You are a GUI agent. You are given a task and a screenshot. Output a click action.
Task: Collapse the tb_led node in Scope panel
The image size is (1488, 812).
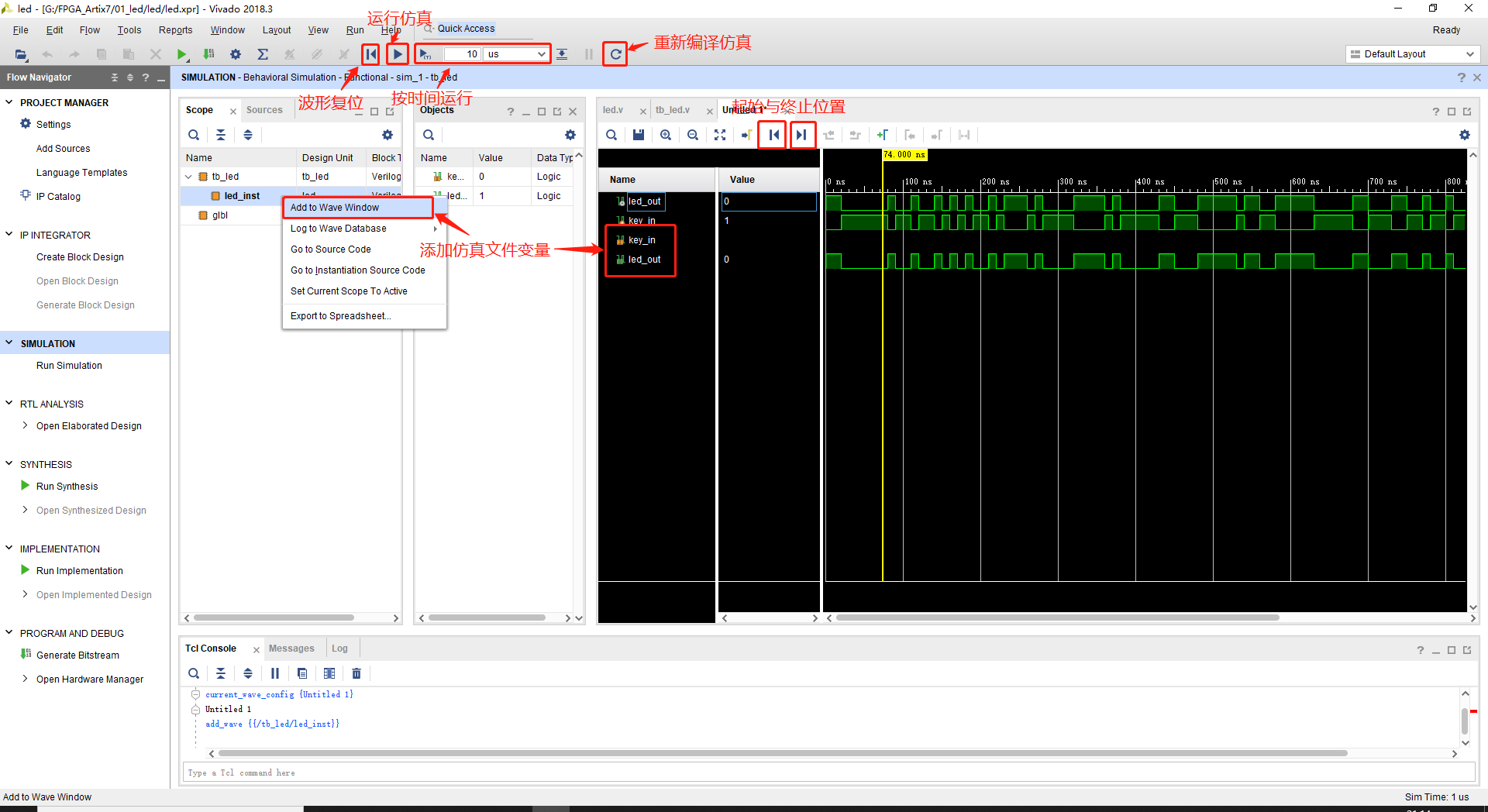(188, 176)
